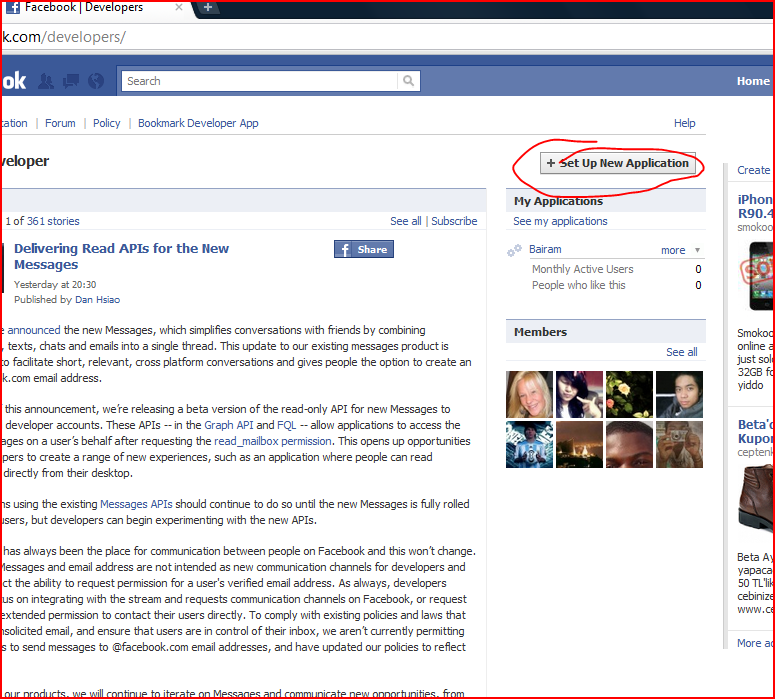Expand the 'more' dropdown for Bairam
This screenshot has height=699, width=775.
pos(673,250)
